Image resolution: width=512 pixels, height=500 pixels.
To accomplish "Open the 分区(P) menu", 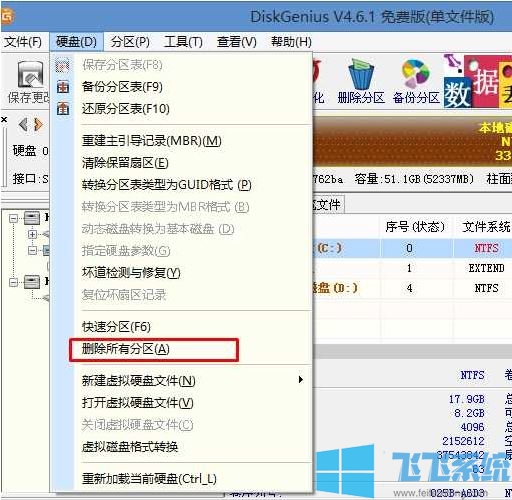I will 130,42.
